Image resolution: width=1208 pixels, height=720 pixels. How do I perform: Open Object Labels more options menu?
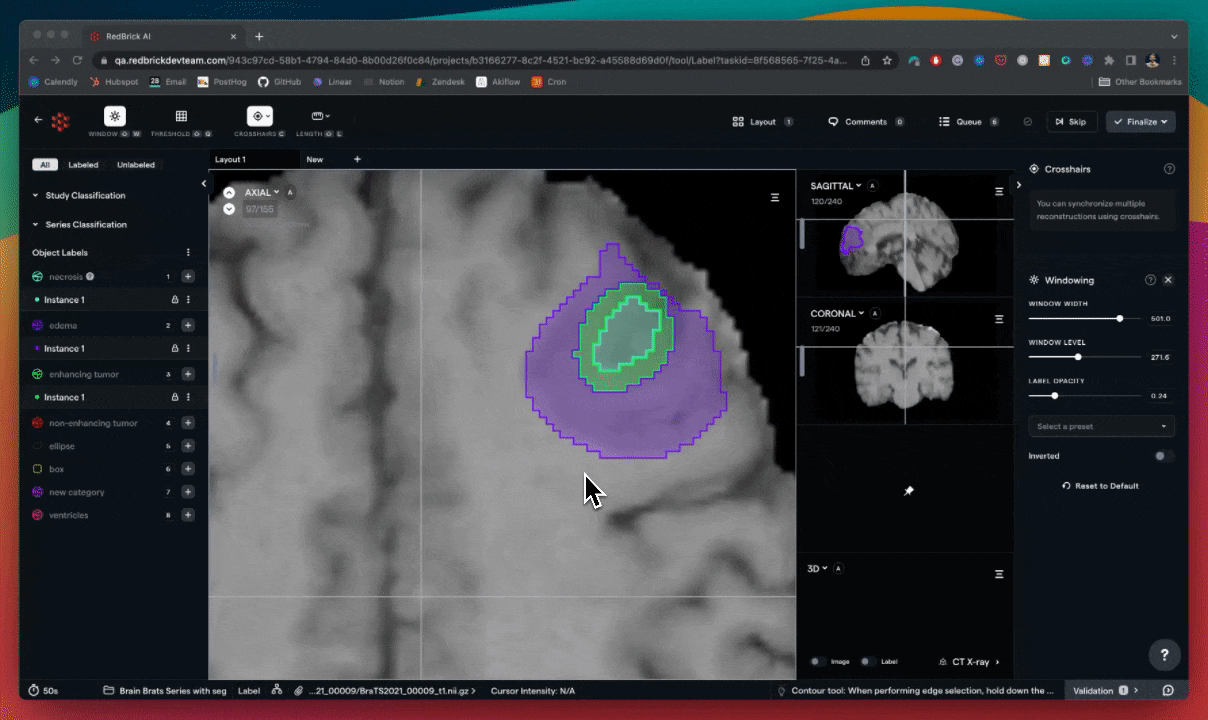(x=188, y=253)
